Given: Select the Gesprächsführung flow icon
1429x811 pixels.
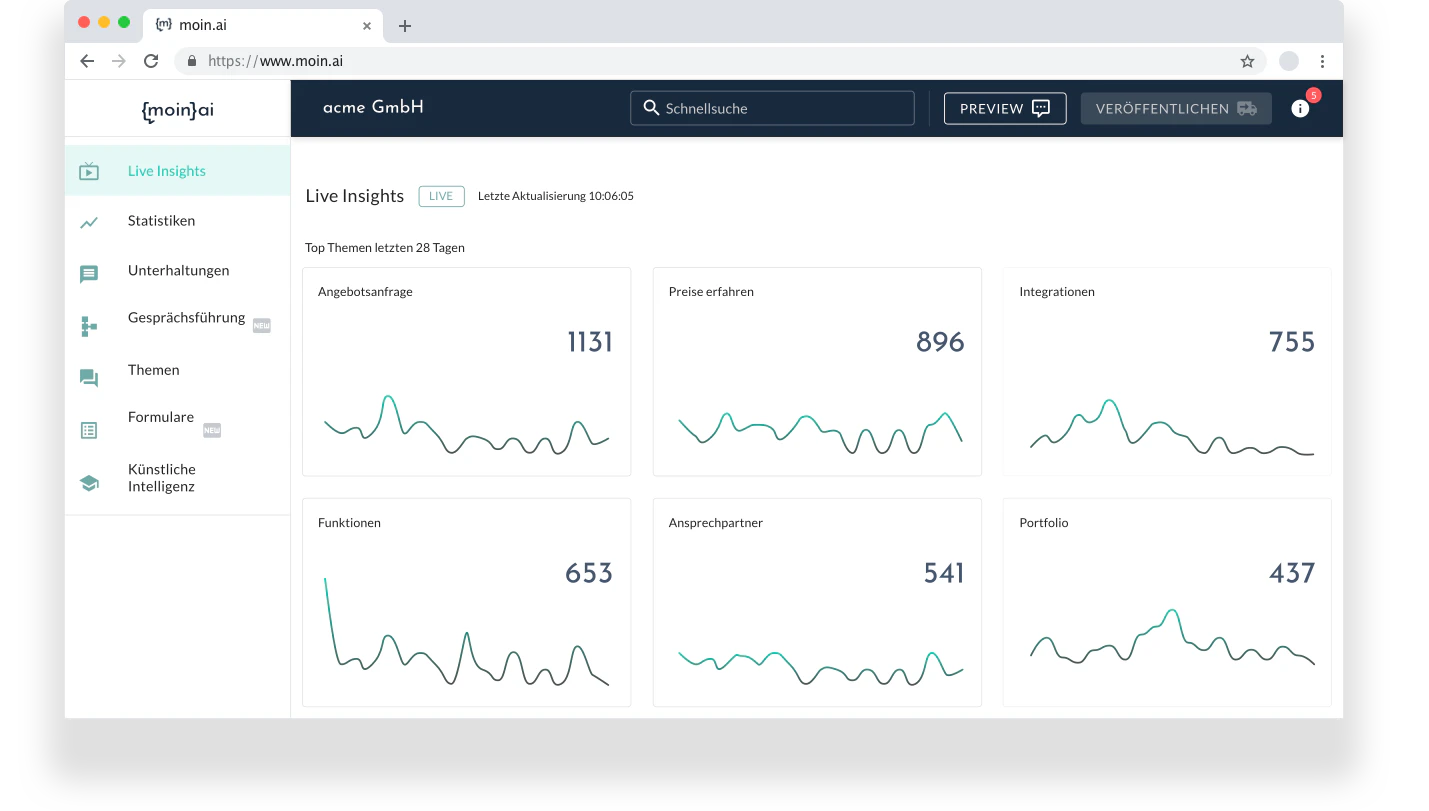Looking at the screenshot, I should 89,325.
